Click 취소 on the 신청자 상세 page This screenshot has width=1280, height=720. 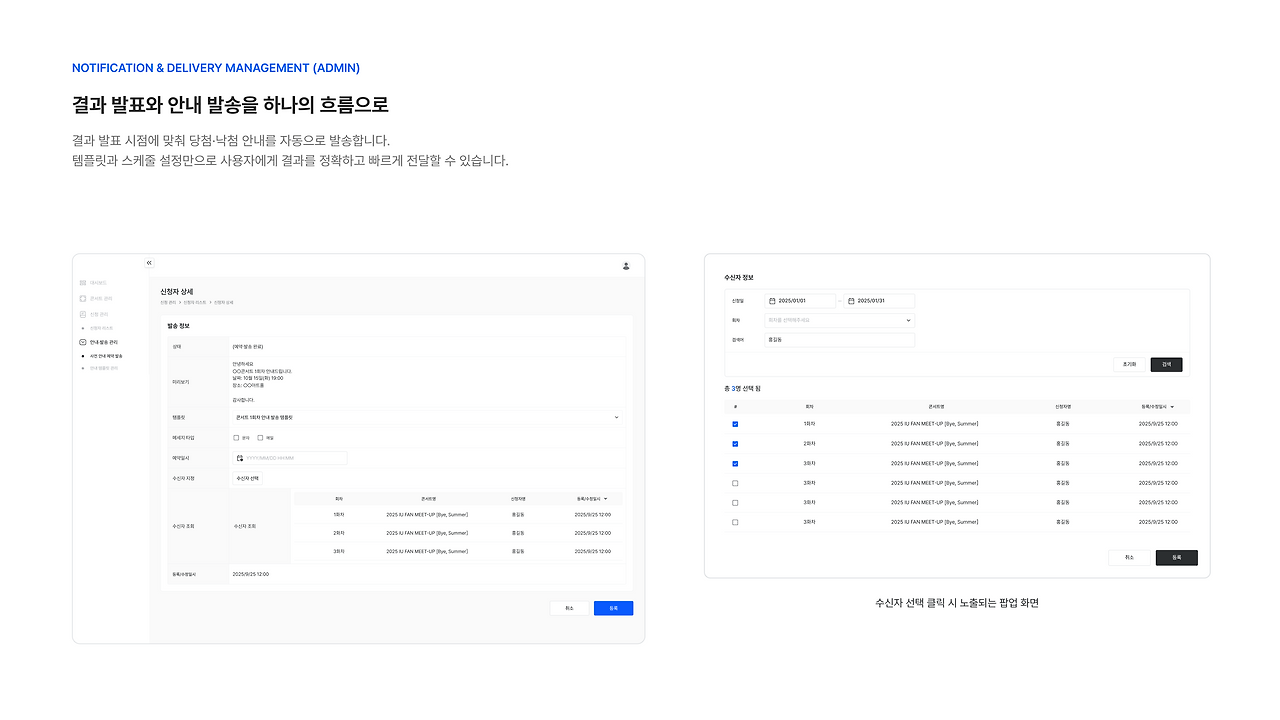(569, 608)
